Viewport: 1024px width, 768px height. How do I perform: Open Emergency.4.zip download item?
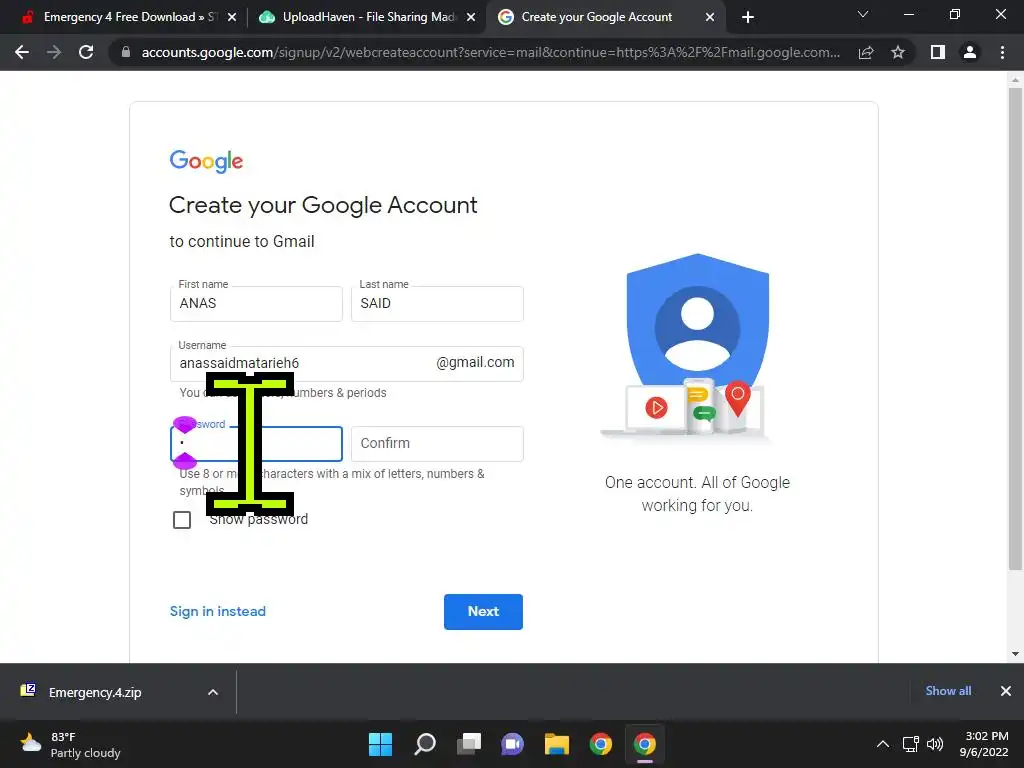coord(95,692)
